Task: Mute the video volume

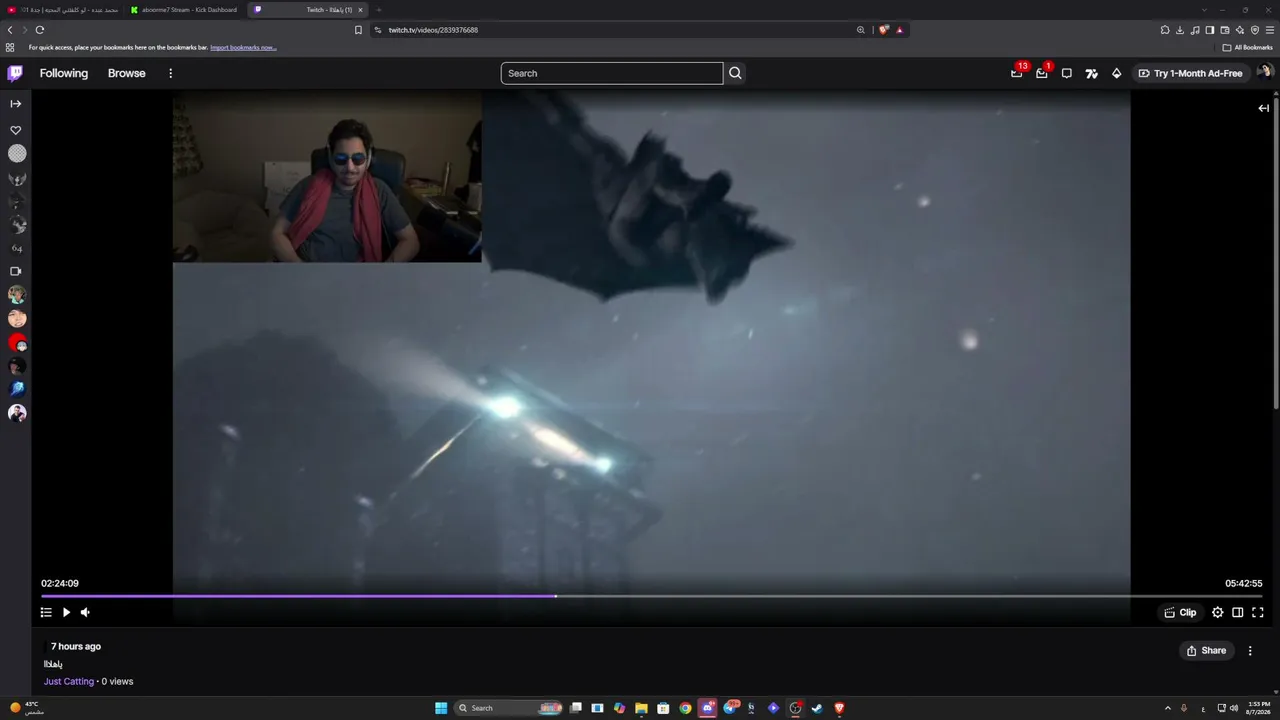Action: point(85,612)
